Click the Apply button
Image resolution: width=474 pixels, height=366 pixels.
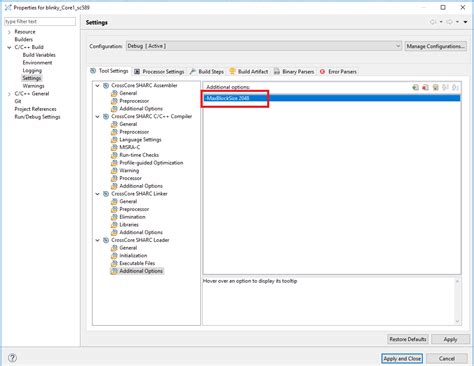click(450, 339)
